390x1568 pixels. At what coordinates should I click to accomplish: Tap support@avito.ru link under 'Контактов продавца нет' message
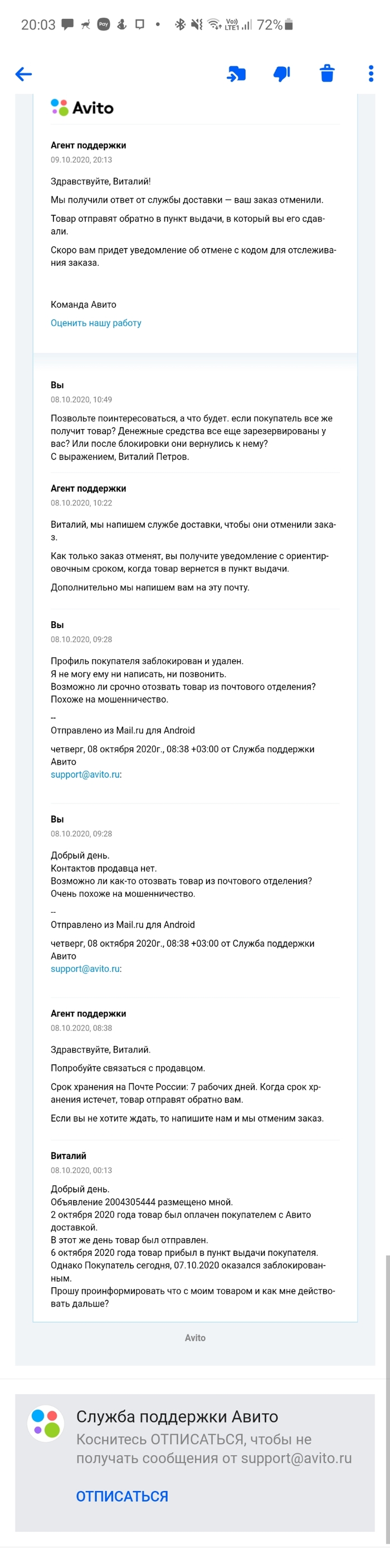pos(85,968)
